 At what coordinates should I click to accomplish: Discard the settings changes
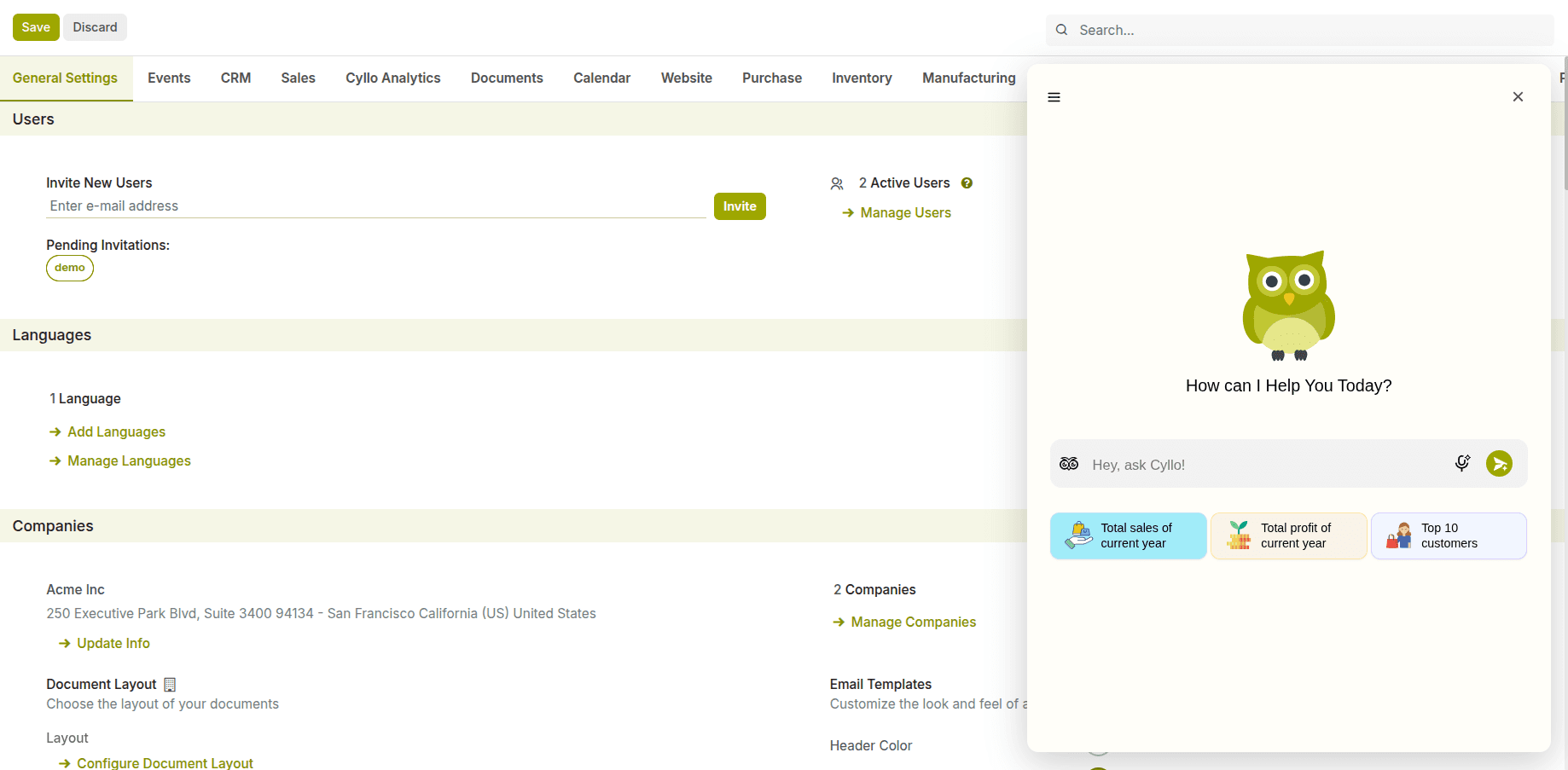[95, 27]
